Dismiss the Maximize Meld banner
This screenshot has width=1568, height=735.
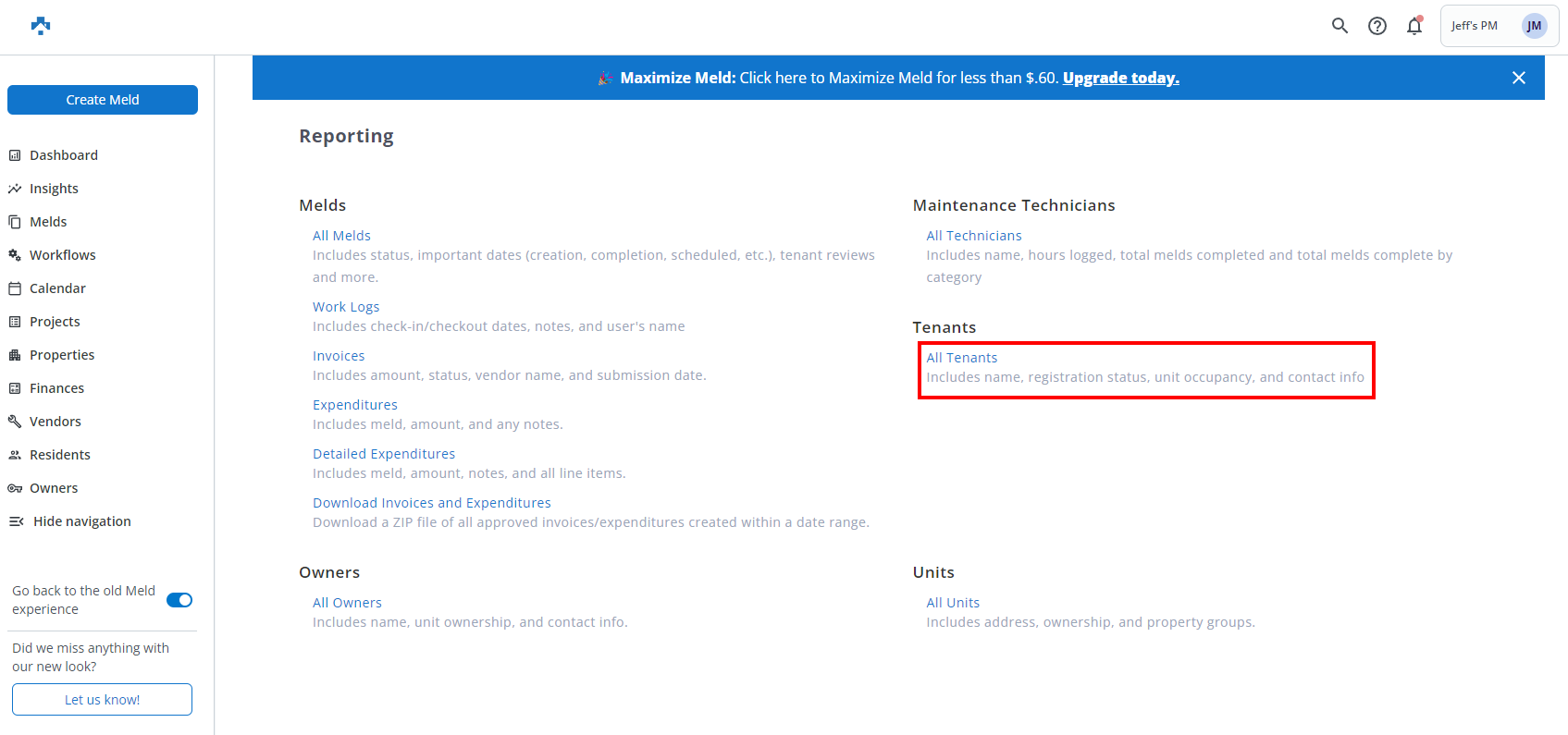pos(1518,78)
